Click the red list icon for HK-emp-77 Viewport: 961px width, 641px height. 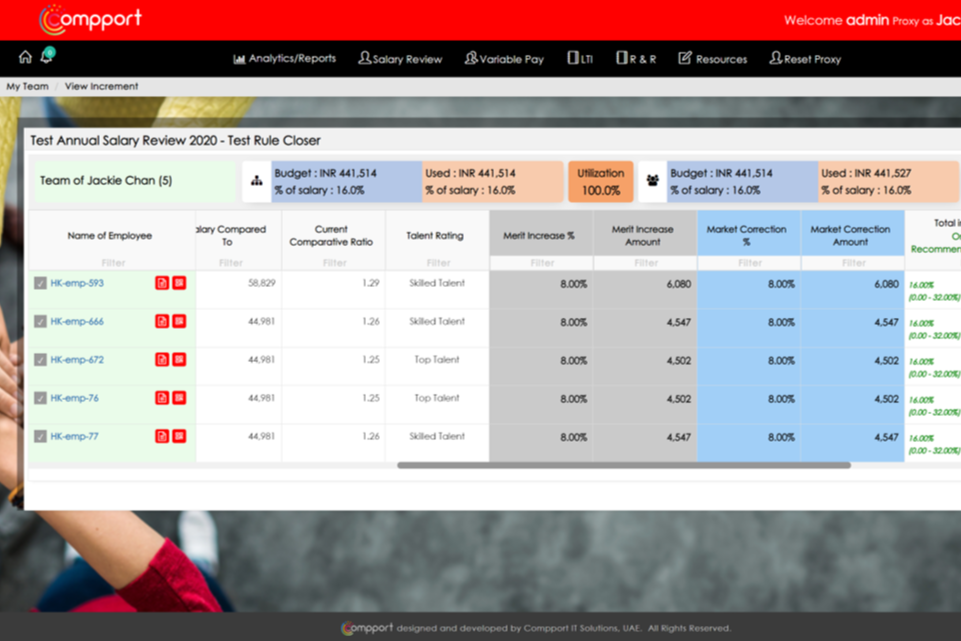pos(179,436)
